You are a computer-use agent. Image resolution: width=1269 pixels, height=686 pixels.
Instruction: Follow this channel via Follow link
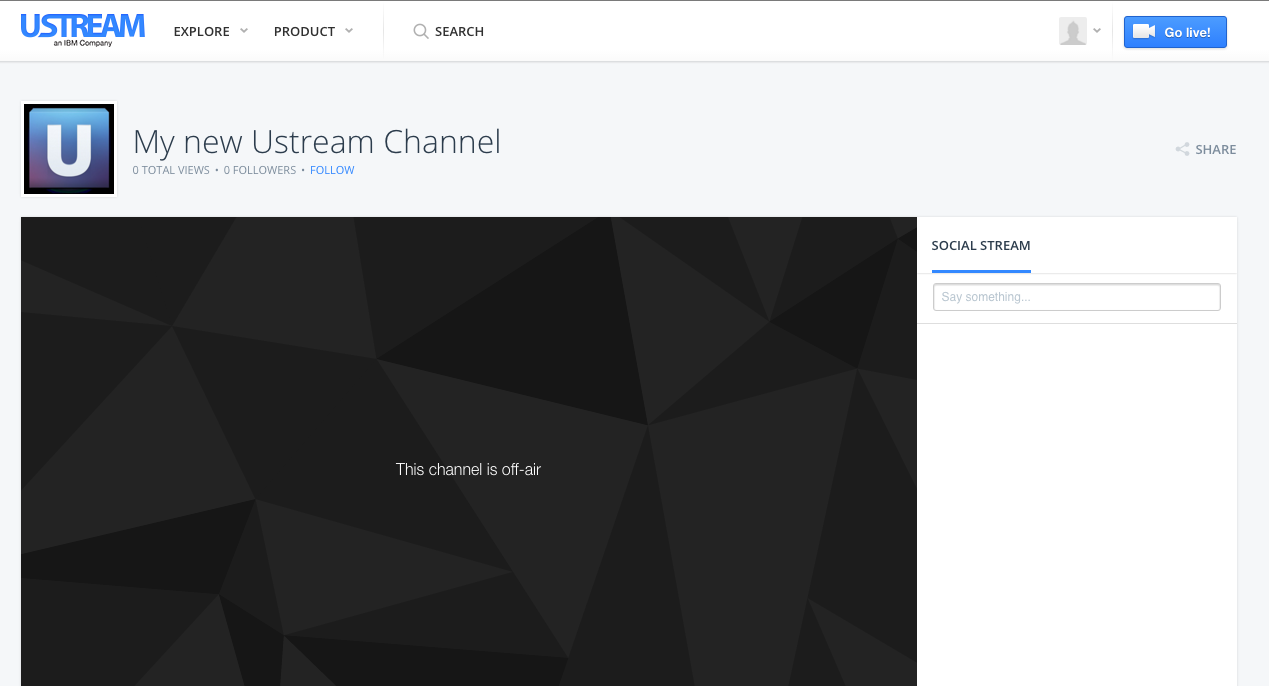[332, 170]
